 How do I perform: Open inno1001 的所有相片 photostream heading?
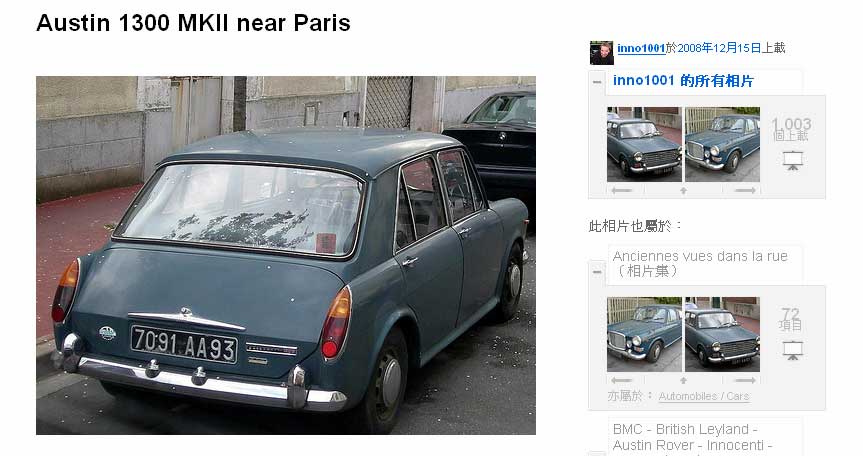pyautogui.click(x=682, y=81)
